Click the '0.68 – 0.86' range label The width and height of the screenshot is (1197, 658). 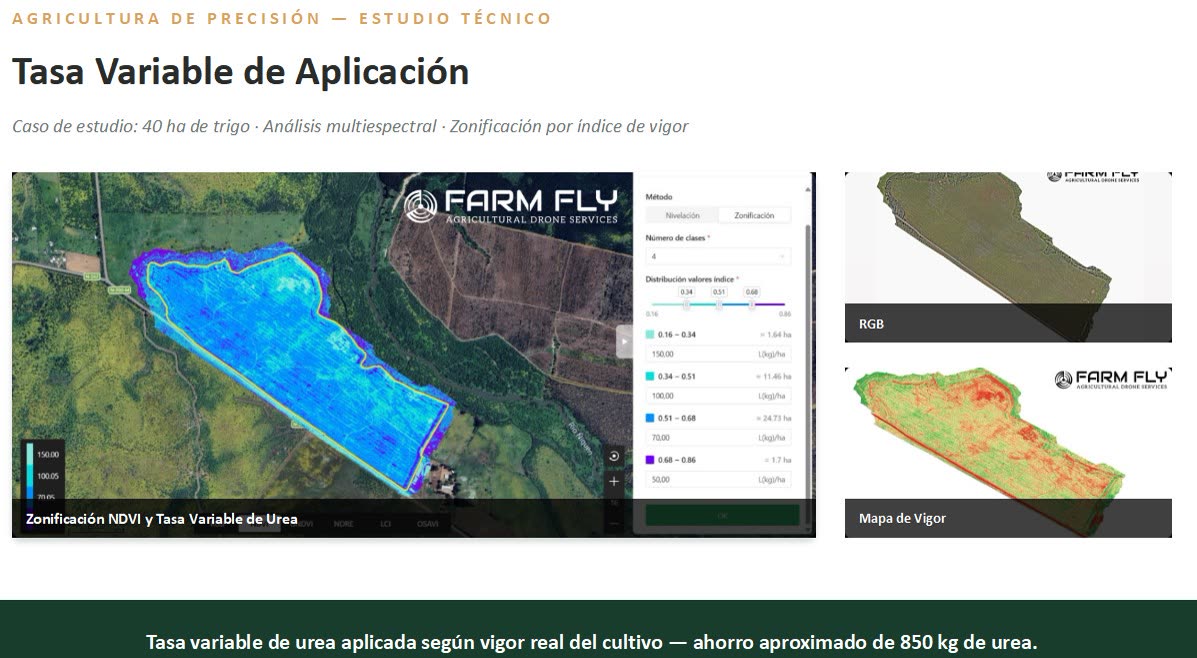pos(676,461)
